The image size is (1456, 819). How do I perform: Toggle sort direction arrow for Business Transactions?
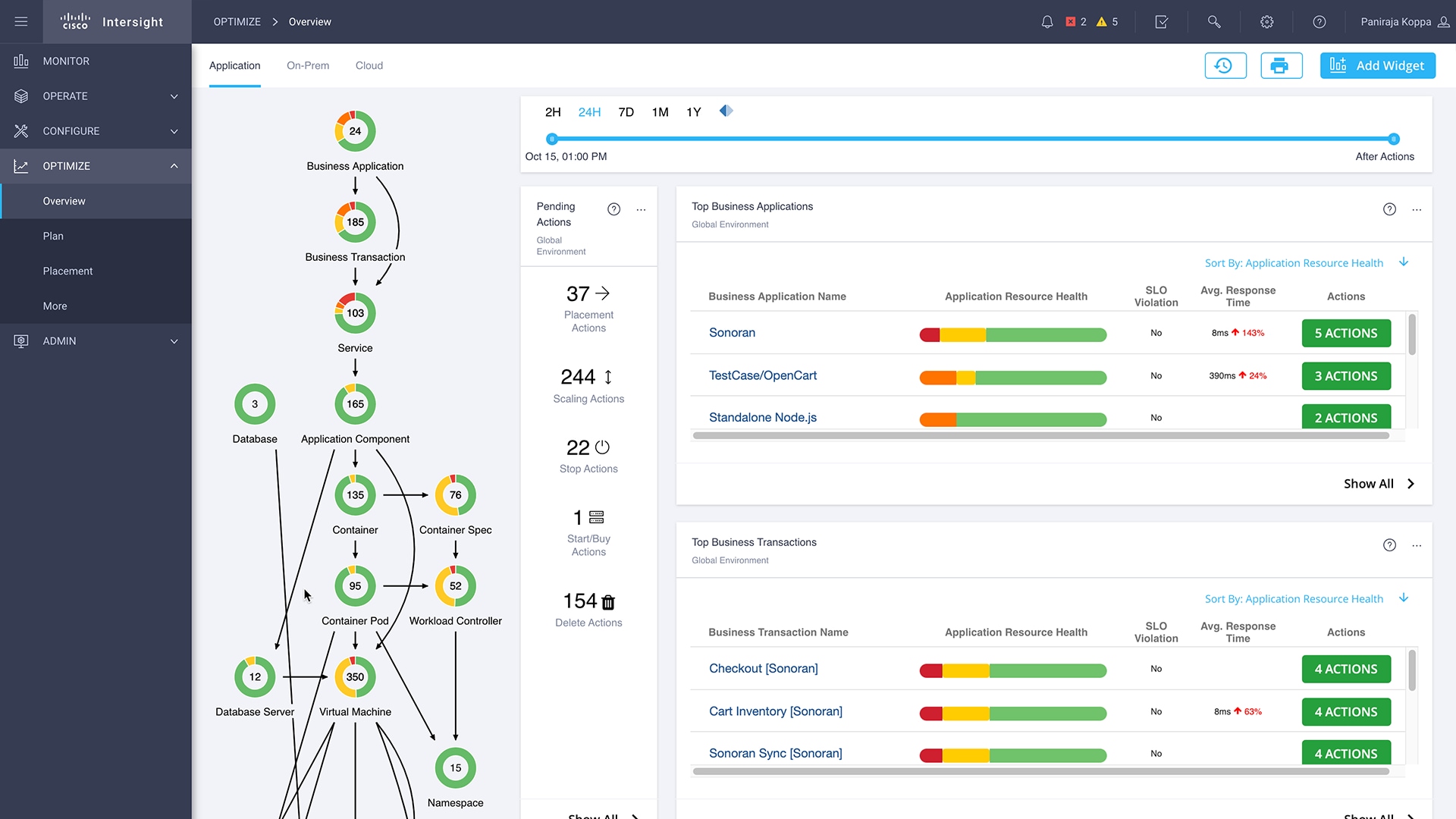(1404, 598)
